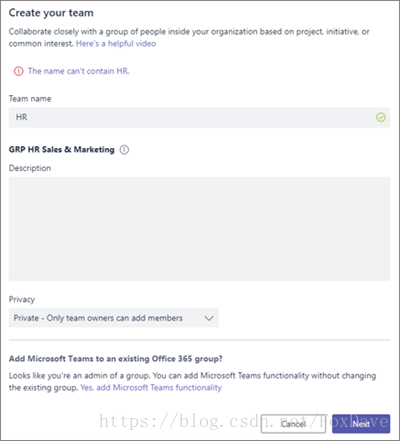Screen dimensions: 400x441
Task: Follow "Yes, add Microsoft Teams functionality" link
Action: pyautogui.click(x=151, y=388)
